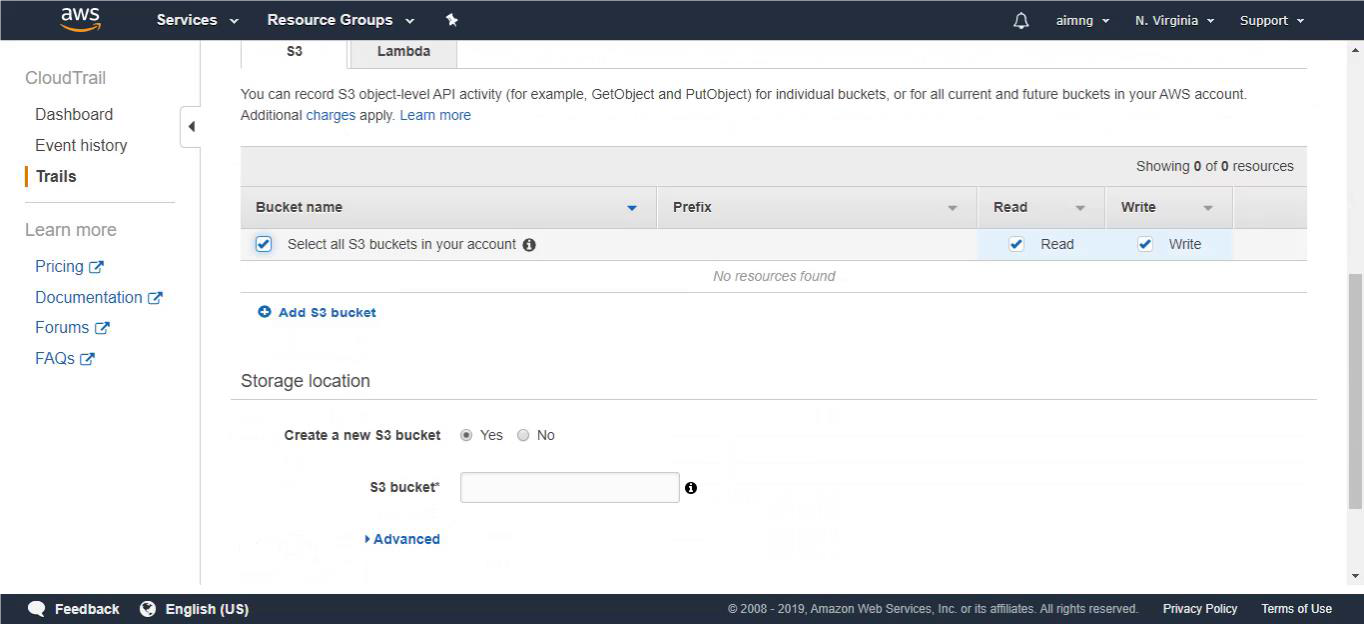Open Event history in sidebar
The height and width of the screenshot is (624, 1364).
click(x=81, y=145)
